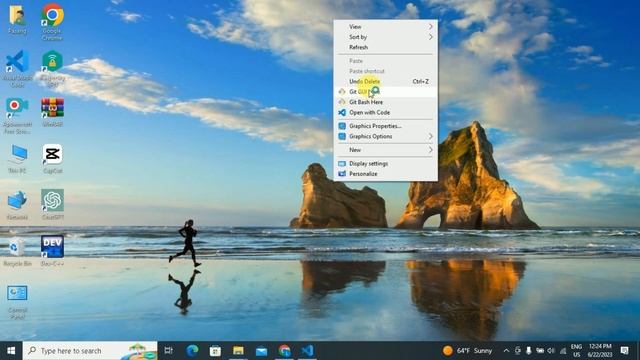640x360 pixels.
Task: Click the battery tray icon
Action: 540,351
